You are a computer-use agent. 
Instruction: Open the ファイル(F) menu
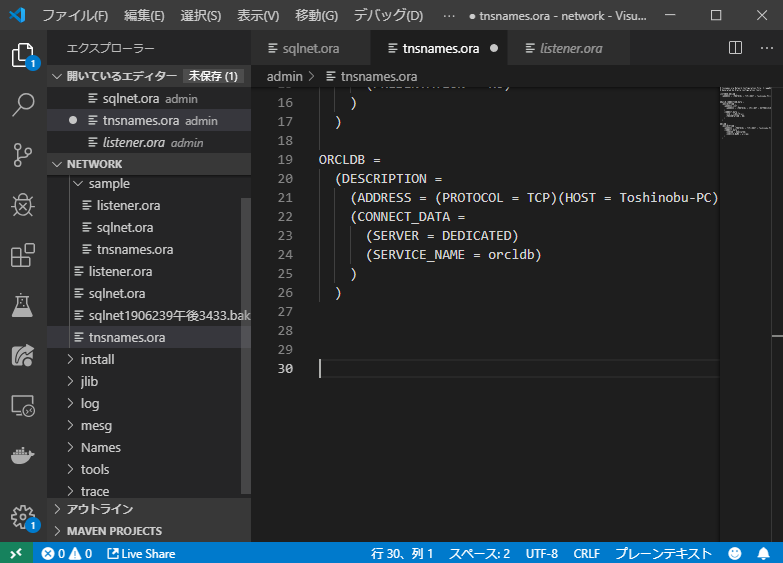75,15
